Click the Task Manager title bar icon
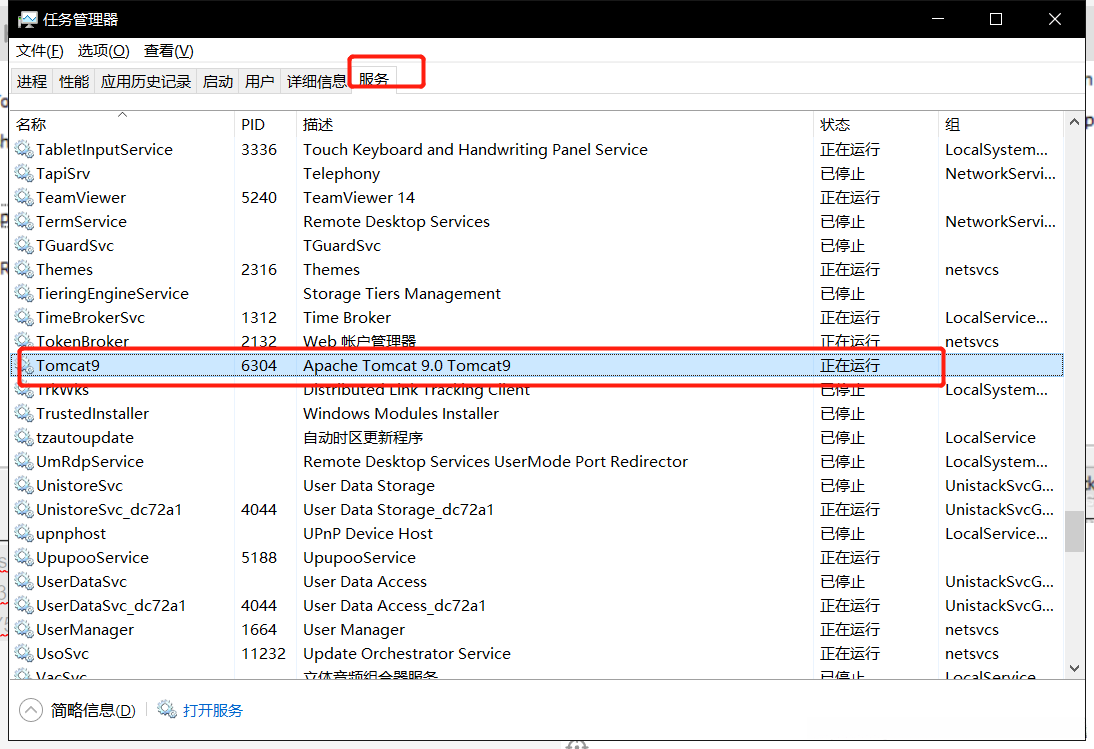Screen dimensions: 1094x749 click(x=27, y=19)
